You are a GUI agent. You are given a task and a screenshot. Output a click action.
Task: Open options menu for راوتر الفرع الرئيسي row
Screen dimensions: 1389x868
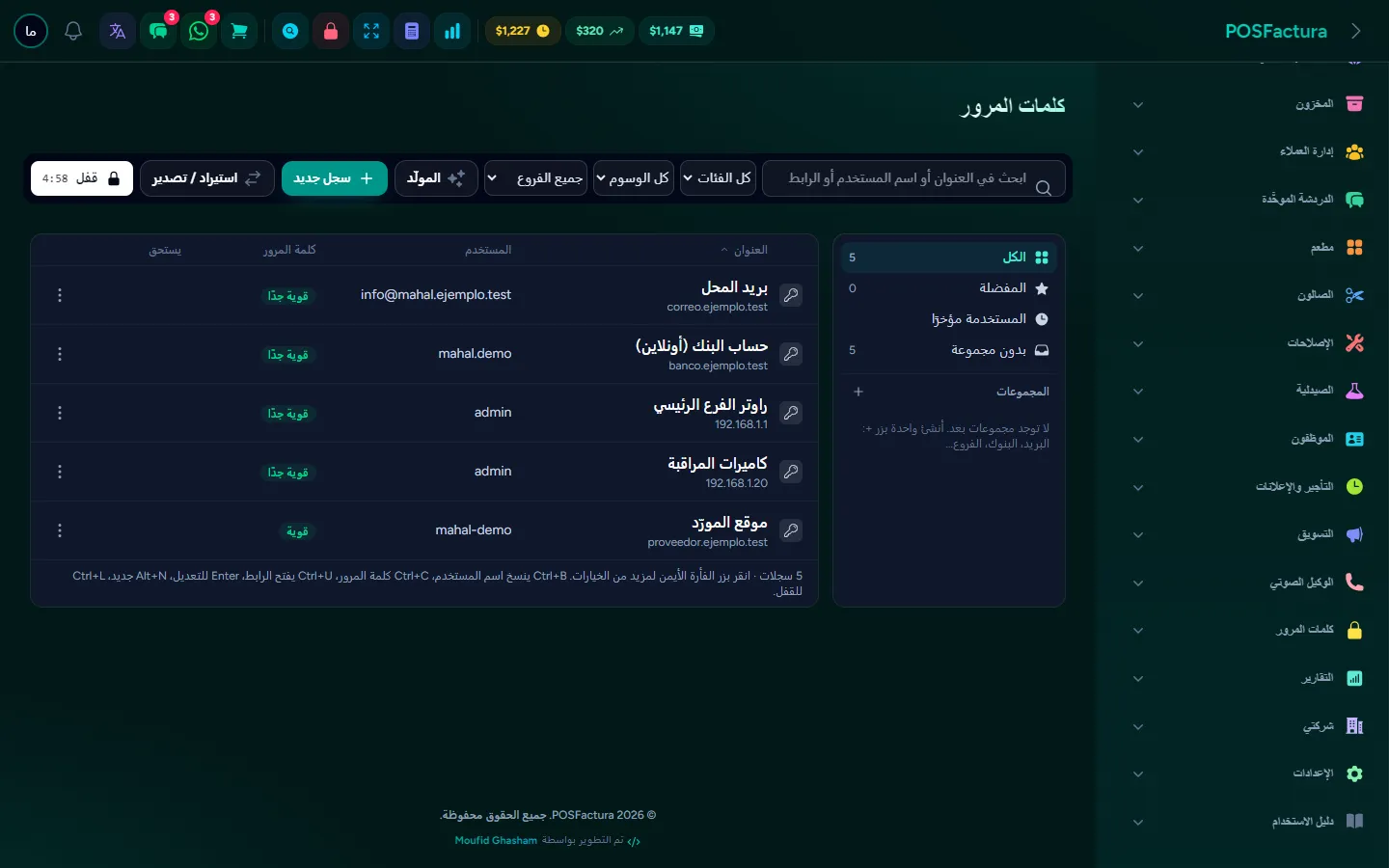tap(60, 413)
